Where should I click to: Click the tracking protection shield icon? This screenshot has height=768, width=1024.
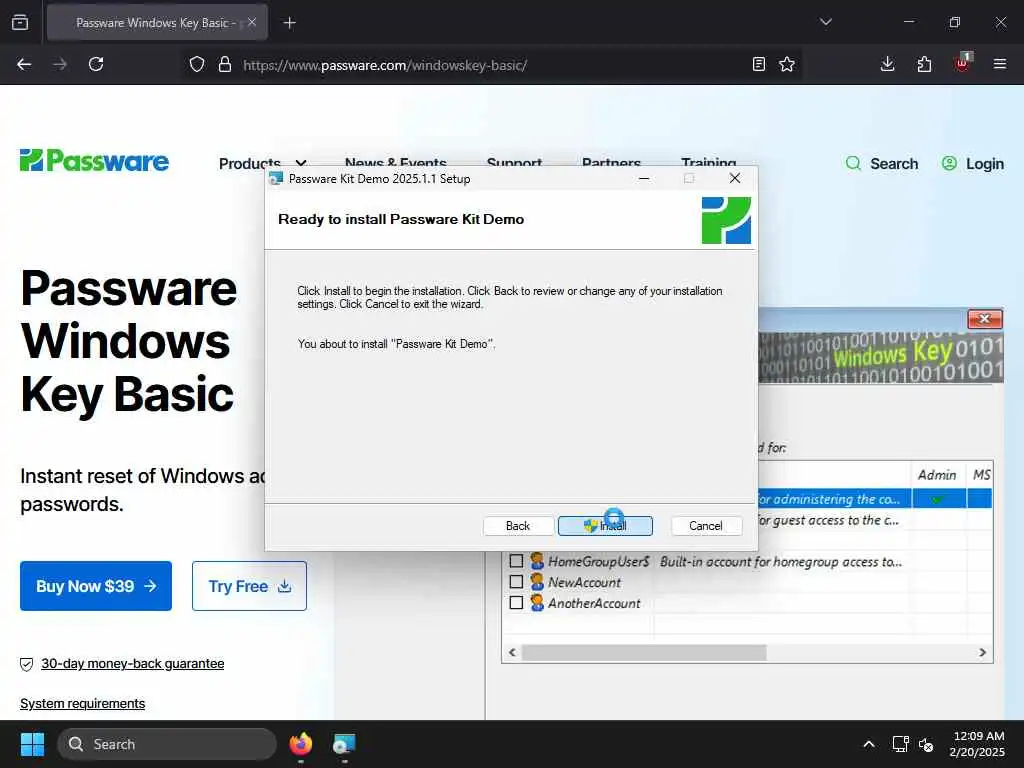[197, 64]
